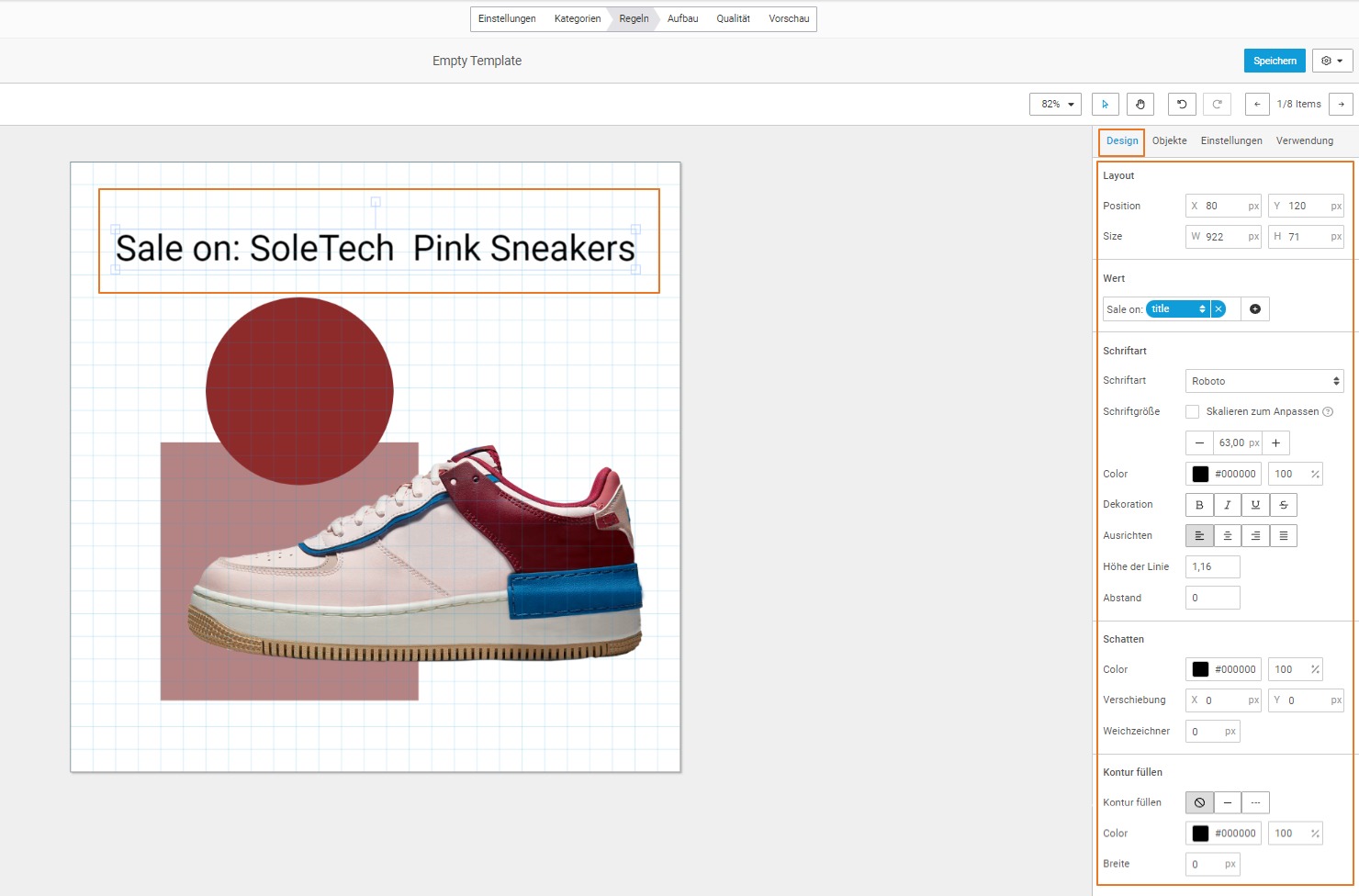
Task: Edit the Weichzeichner blur field
Action: click(x=1213, y=732)
